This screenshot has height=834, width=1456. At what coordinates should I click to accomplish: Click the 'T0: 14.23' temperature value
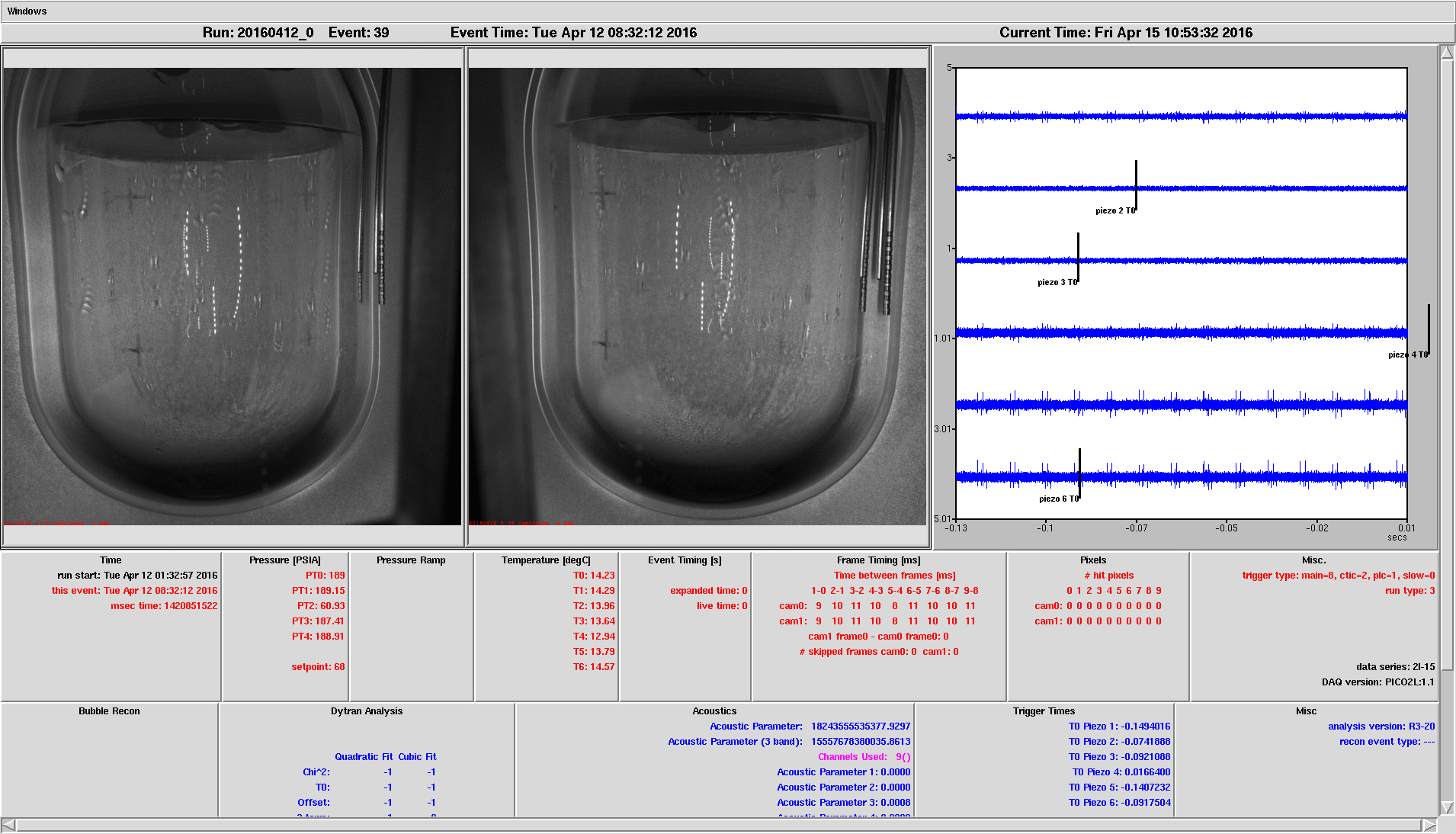[594, 576]
